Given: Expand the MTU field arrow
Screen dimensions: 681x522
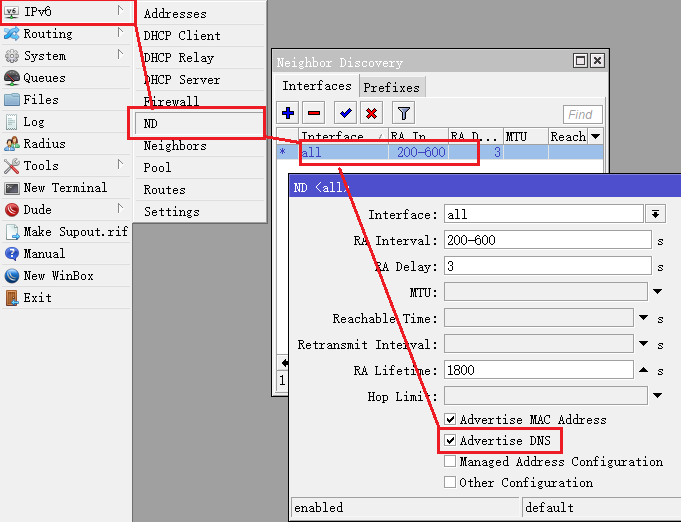Looking at the screenshot, I should [657, 292].
